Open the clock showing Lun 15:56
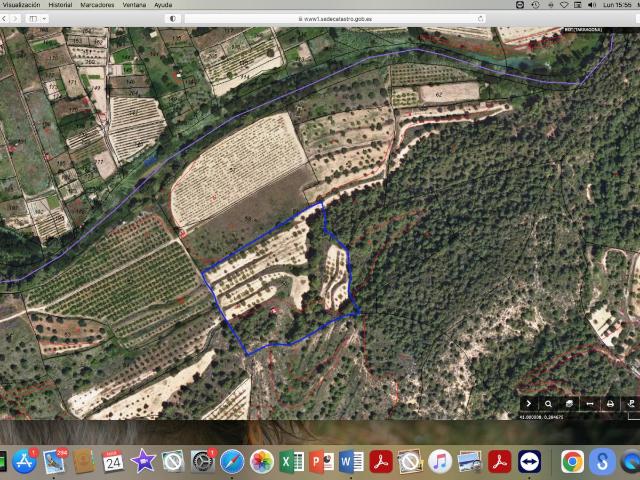The width and height of the screenshot is (640, 480). point(617,5)
